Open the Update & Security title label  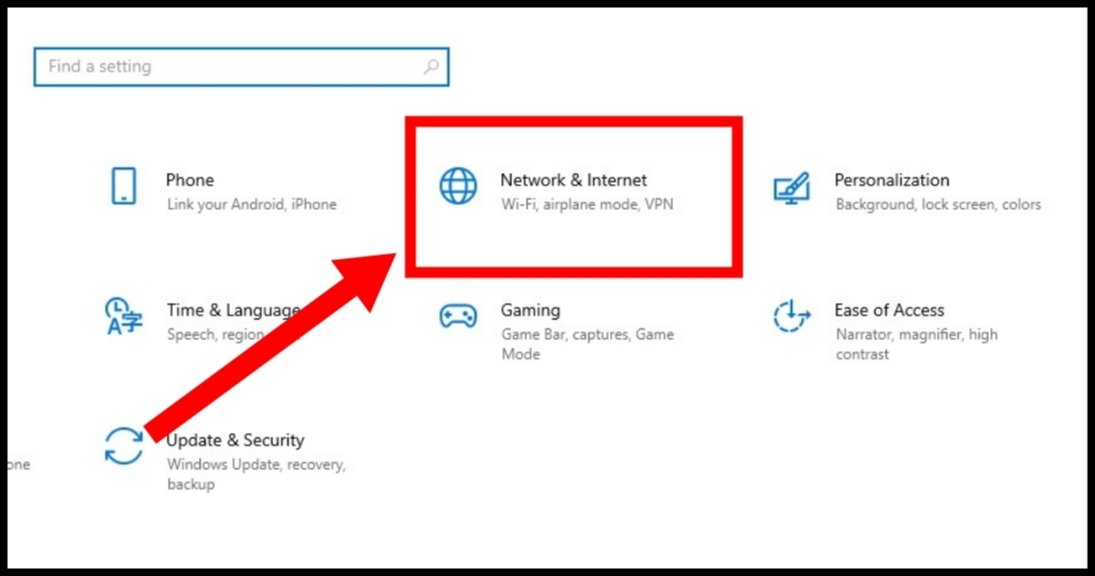pos(235,441)
